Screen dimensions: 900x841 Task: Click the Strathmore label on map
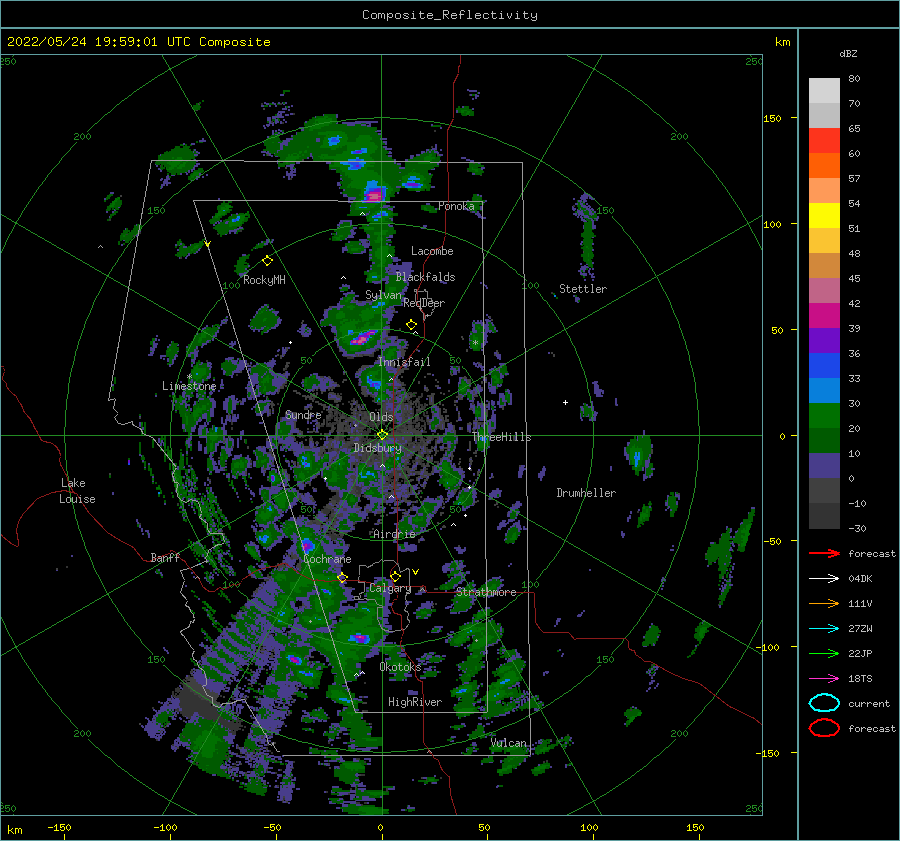(486, 592)
